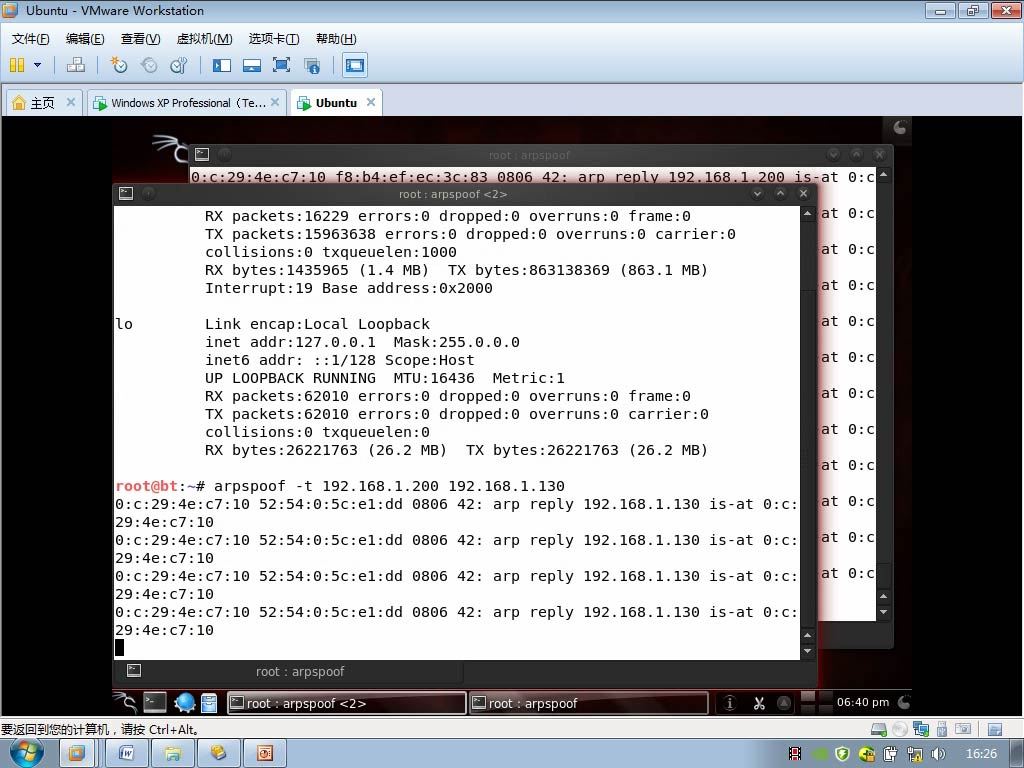Take a snapshot of the virtual machine
The height and width of the screenshot is (768, 1024).
pyautogui.click(x=118, y=65)
